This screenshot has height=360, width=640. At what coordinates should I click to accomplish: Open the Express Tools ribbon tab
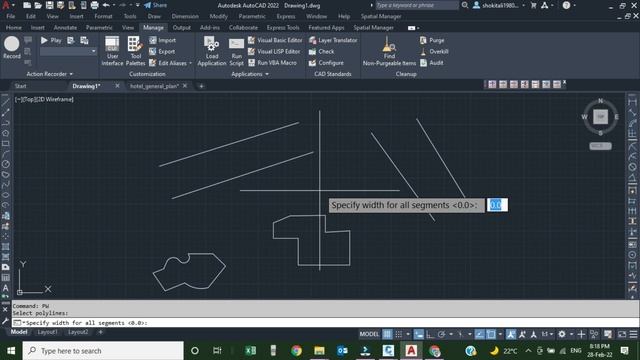point(283,27)
